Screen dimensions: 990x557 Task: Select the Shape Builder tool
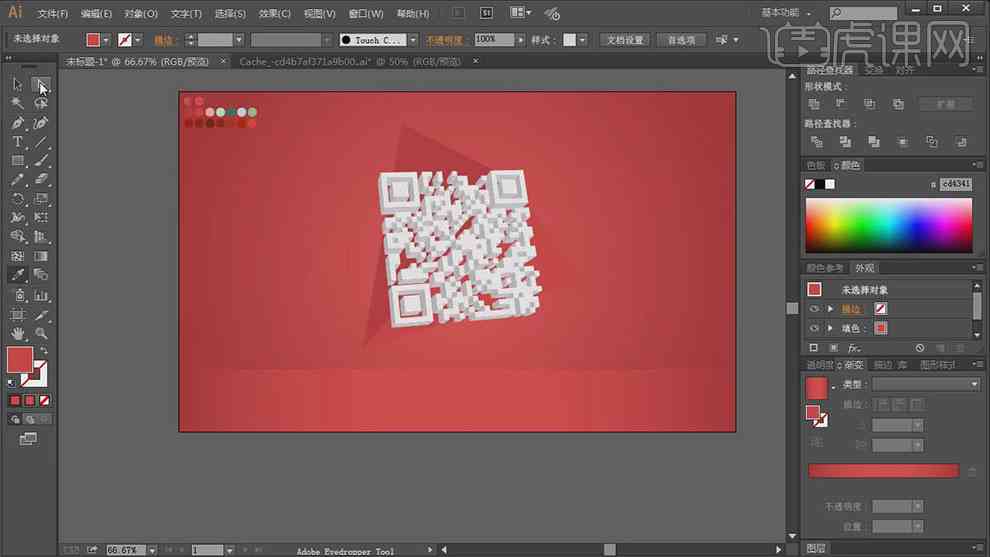tap(17, 237)
